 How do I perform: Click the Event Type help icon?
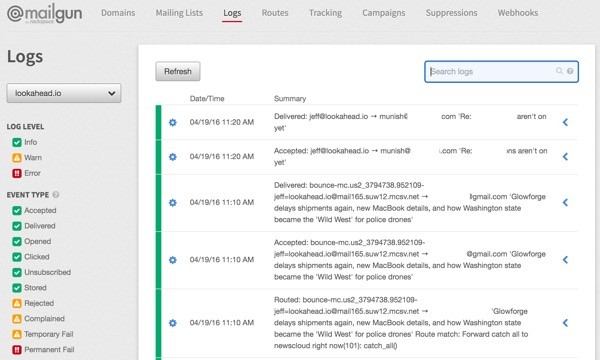[56, 195]
